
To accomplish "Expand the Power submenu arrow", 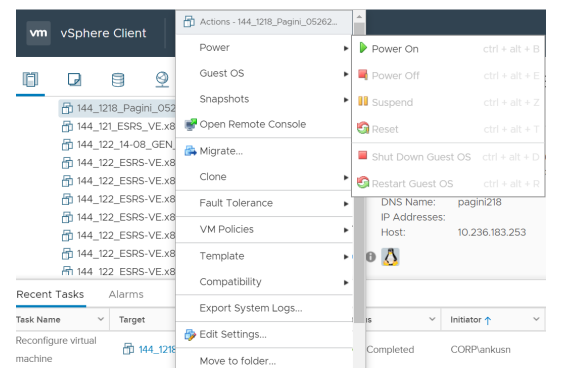I will (346, 48).
